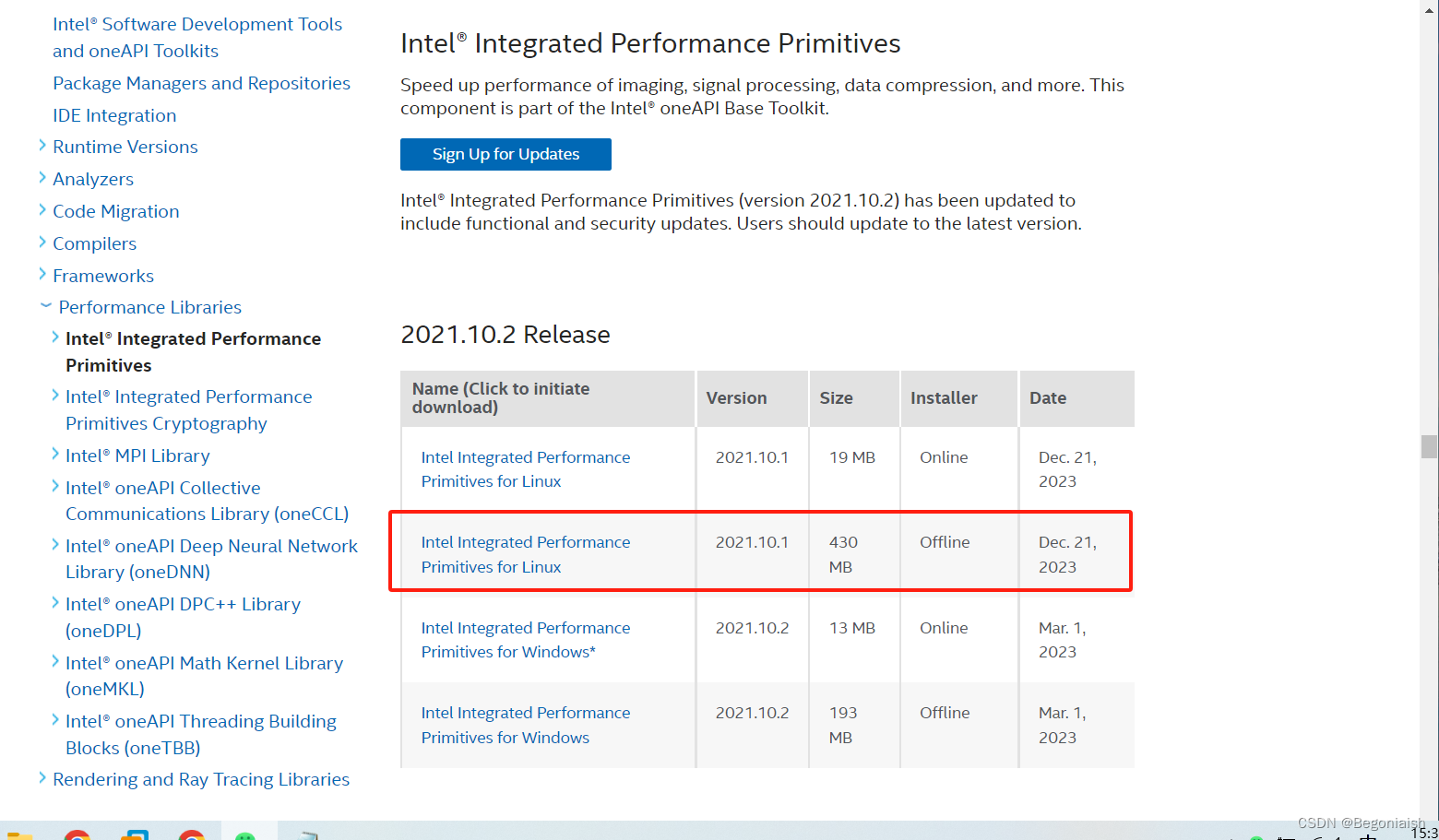Click Online in the 13 MB Windows row
Viewport: 1439px width, 840px height.
[944, 628]
